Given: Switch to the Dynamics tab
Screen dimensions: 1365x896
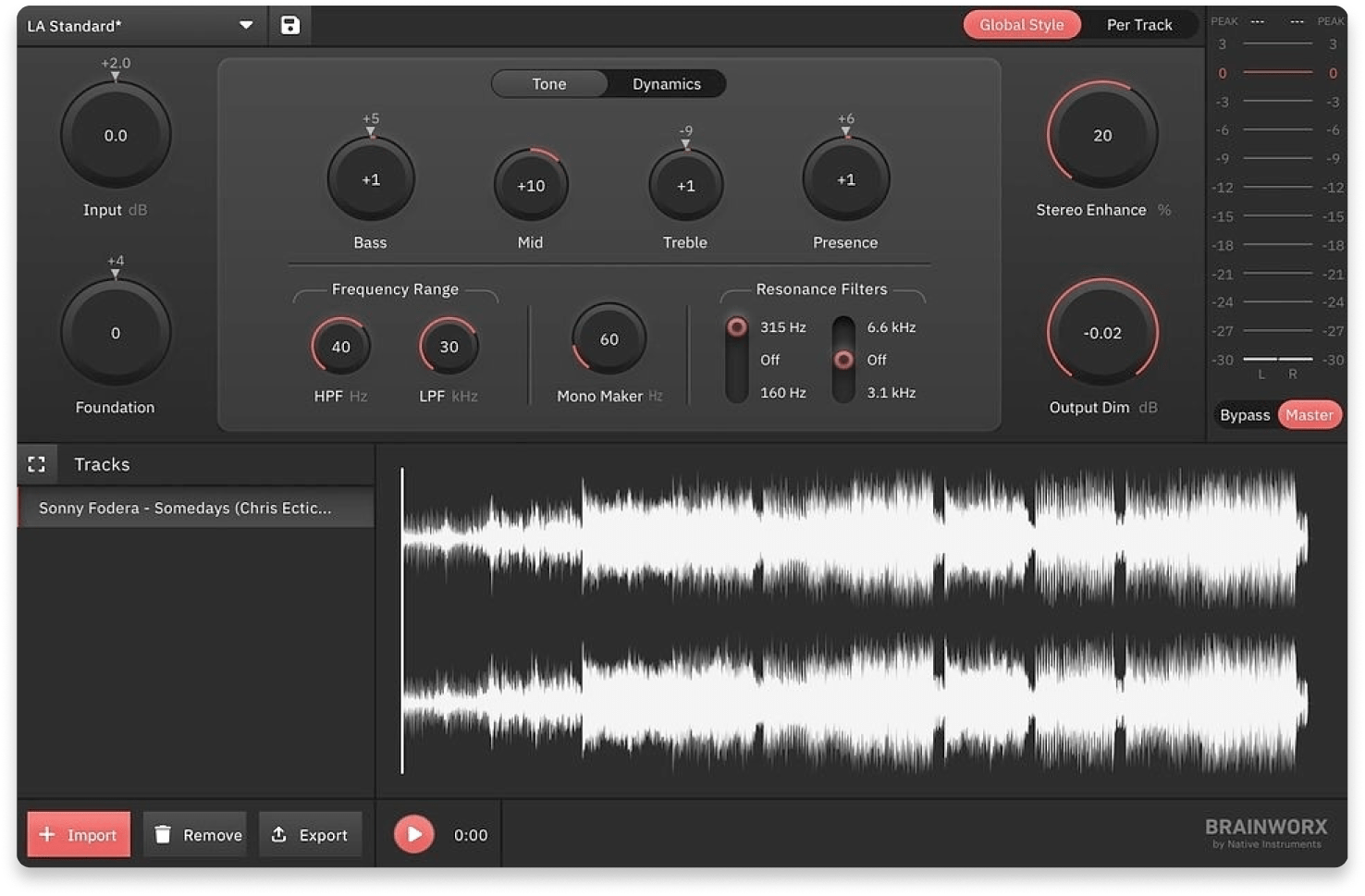Looking at the screenshot, I should [666, 84].
